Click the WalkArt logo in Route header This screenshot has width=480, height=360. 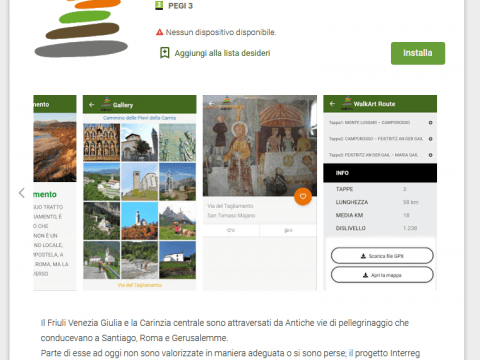coord(347,103)
